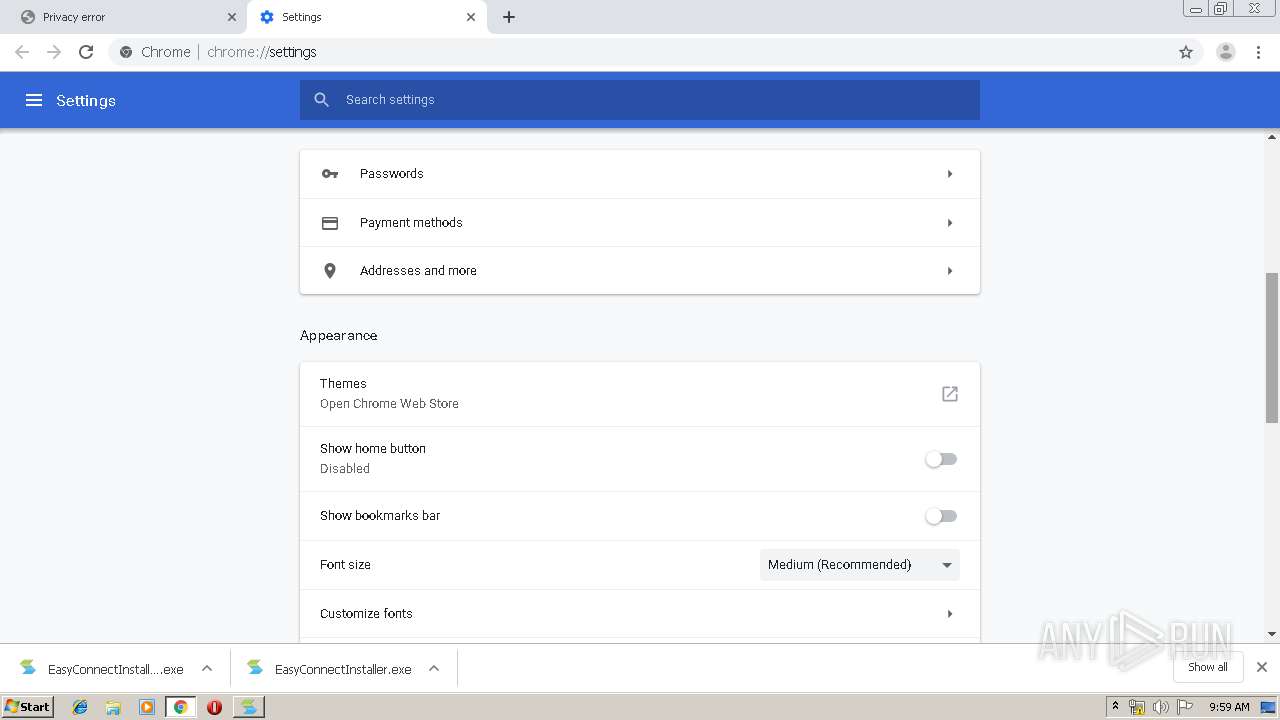Switch to Settings tab
Viewport: 1280px width, 720px height.
point(366,17)
